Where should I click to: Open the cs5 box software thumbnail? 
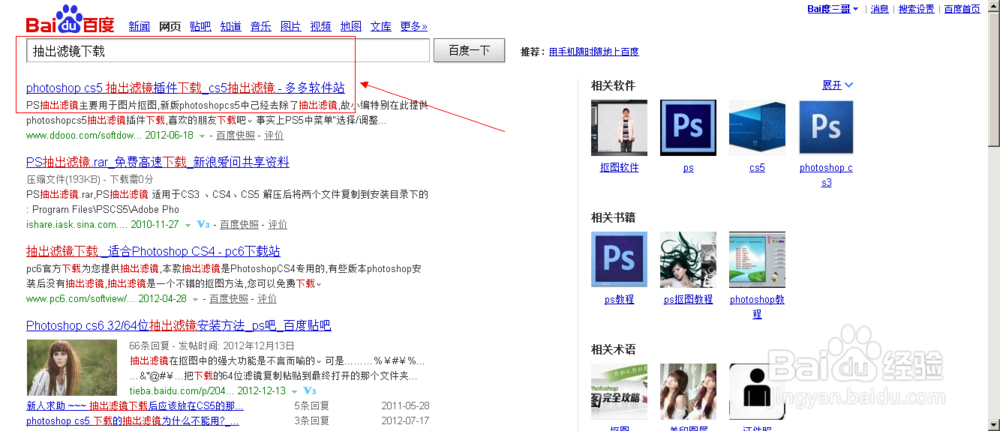756,128
